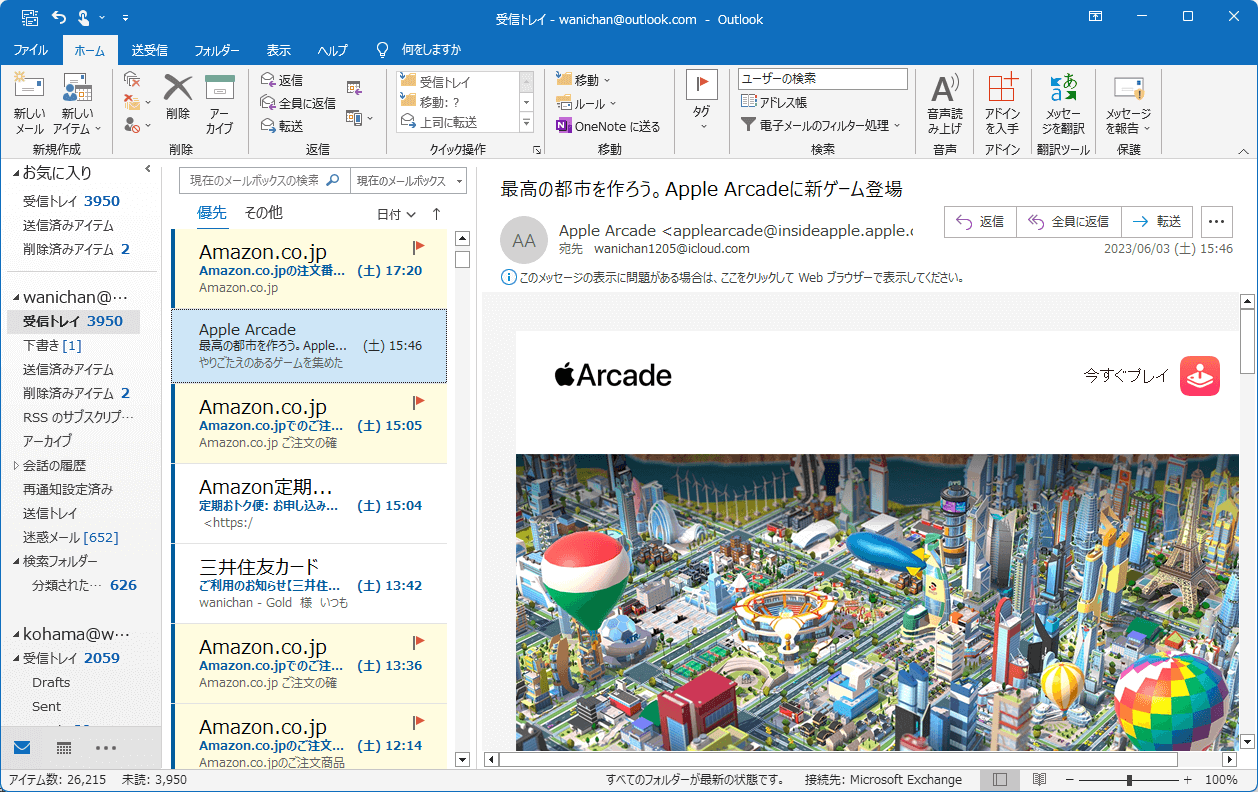Toggle touch/mouse mode icon in title bar
The width and height of the screenshot is (1258, 792).
point(84,18)
